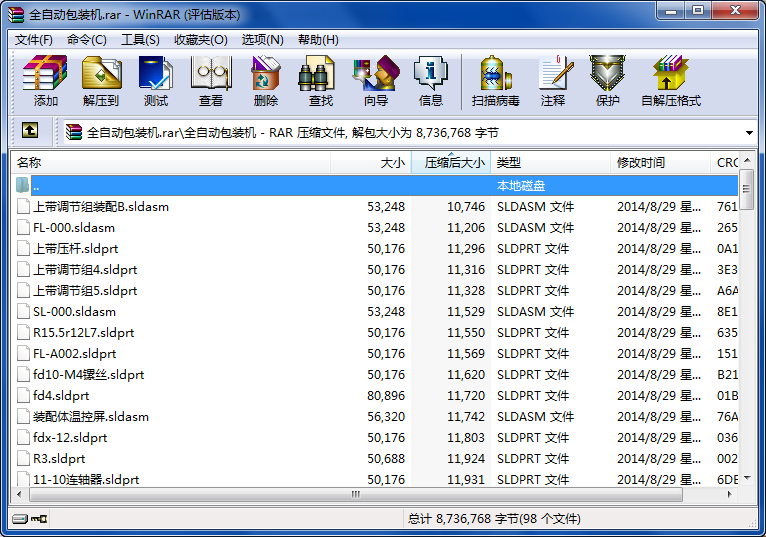Sort by Name (名称) column header
The height and width of the screenshot is (537, 766).
point(171,163)
